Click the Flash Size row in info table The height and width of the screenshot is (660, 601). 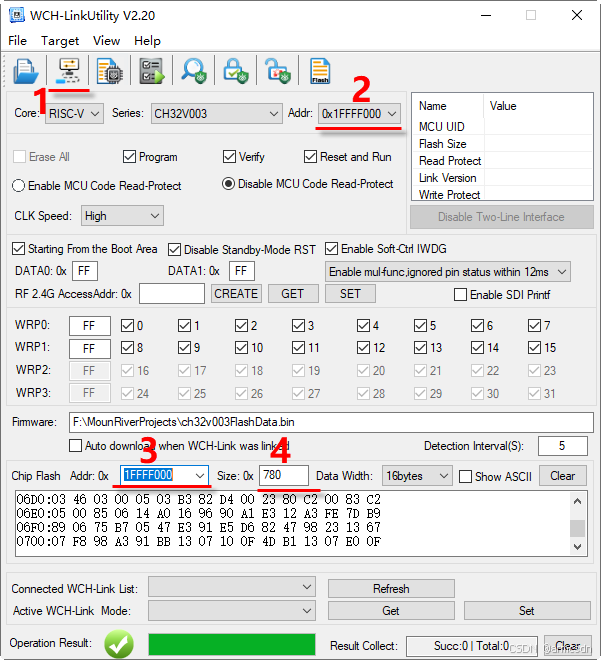(503, 144)
